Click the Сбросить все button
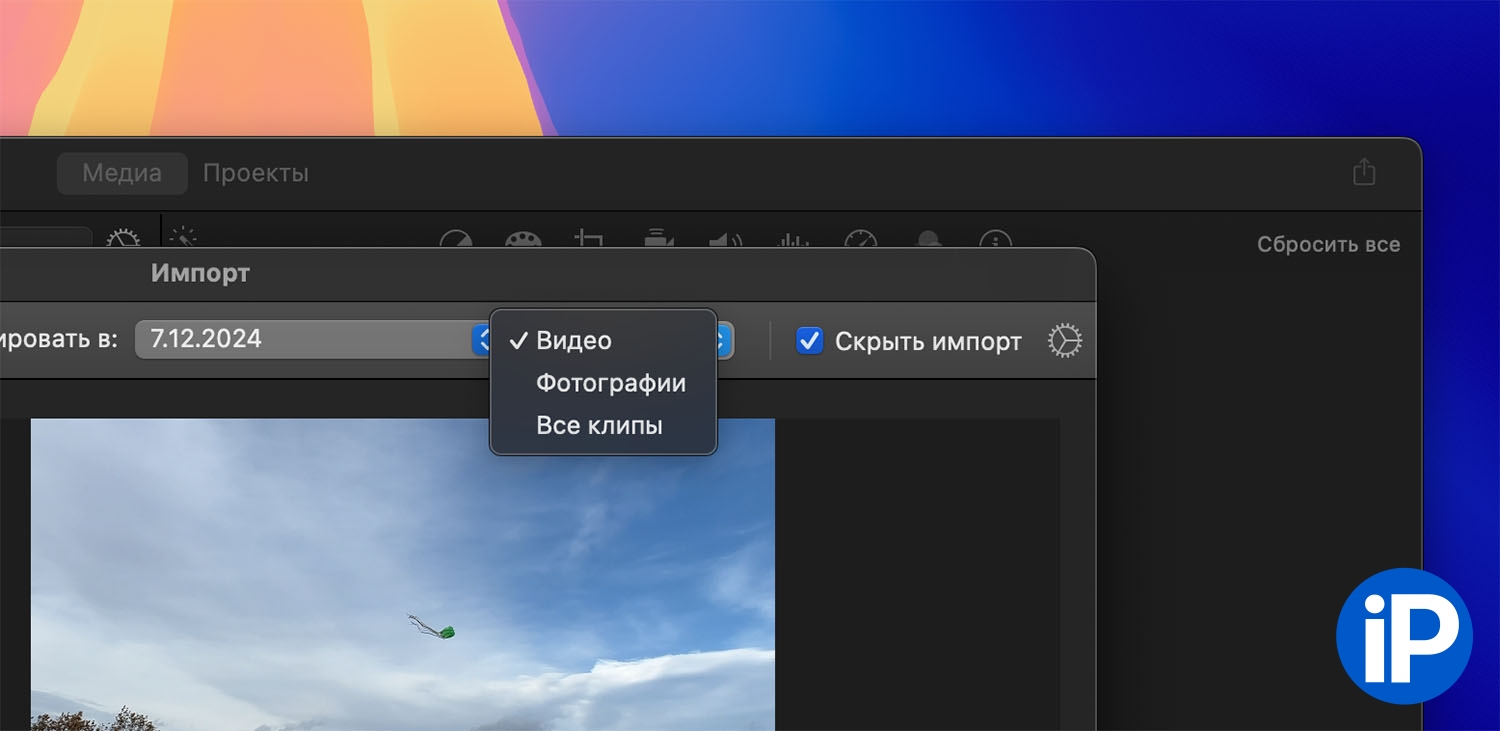This screenshot has height=731, width=1500. [x=1328, y=245]
